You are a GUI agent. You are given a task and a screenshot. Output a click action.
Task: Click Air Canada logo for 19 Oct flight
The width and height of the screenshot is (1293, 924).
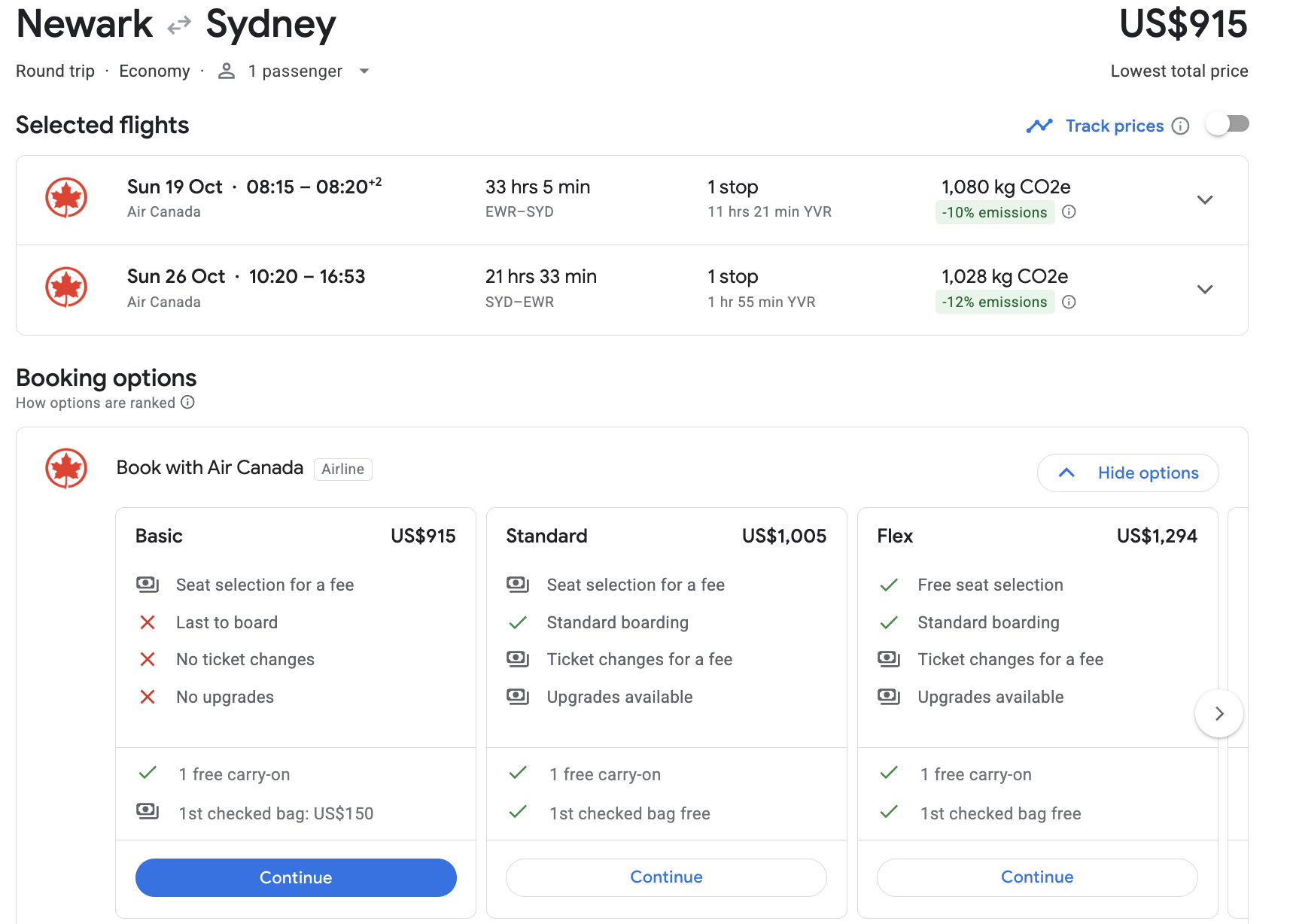[66, 198]
